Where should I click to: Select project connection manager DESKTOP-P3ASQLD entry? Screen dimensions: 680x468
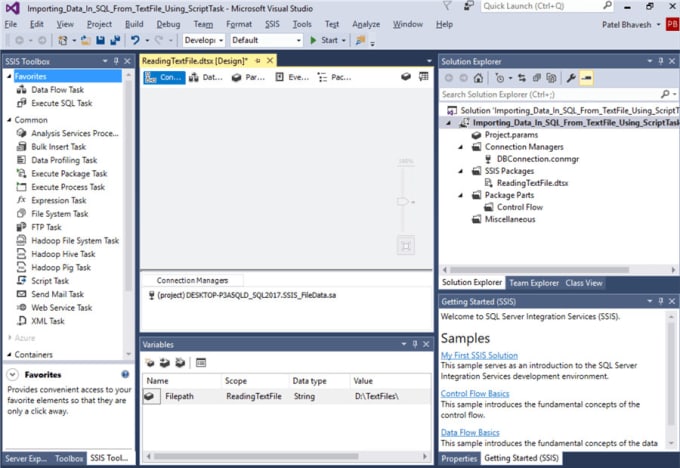242,295
